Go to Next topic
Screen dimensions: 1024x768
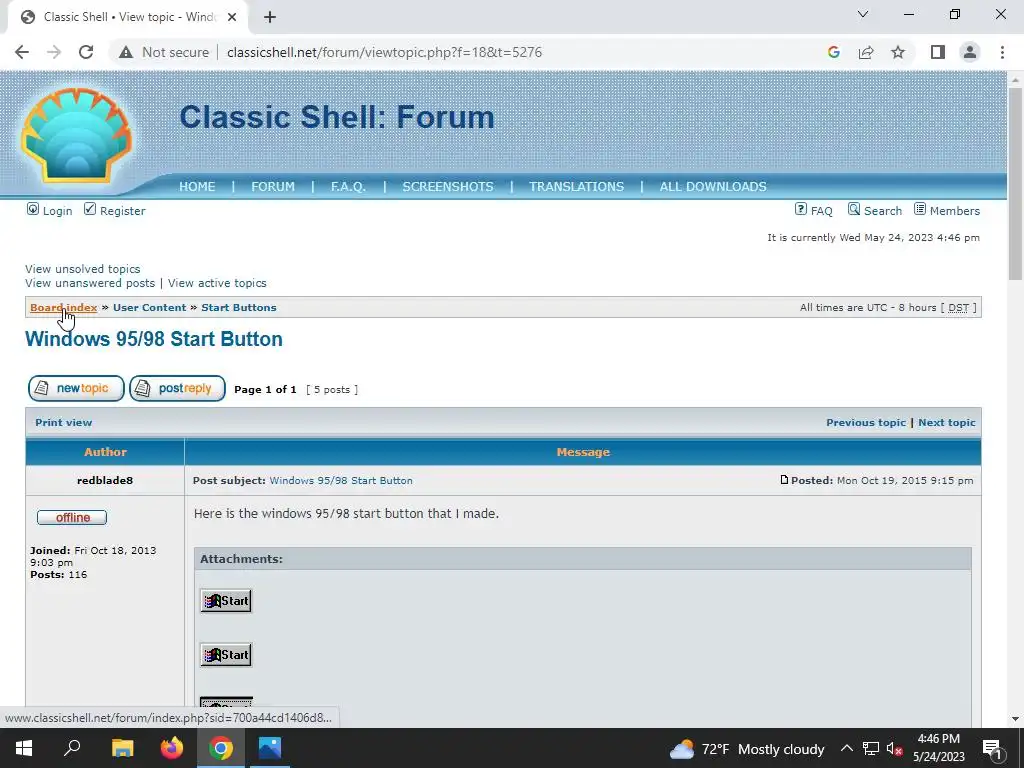pyautogui.click(x=947, y=423)
